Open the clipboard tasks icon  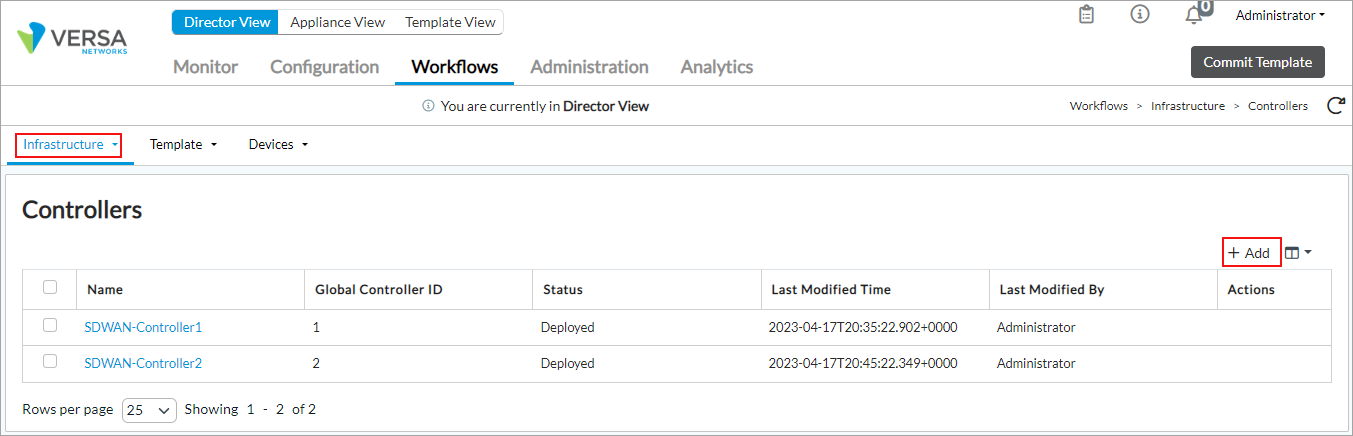pyautogui.click(x=1086, y=15)
